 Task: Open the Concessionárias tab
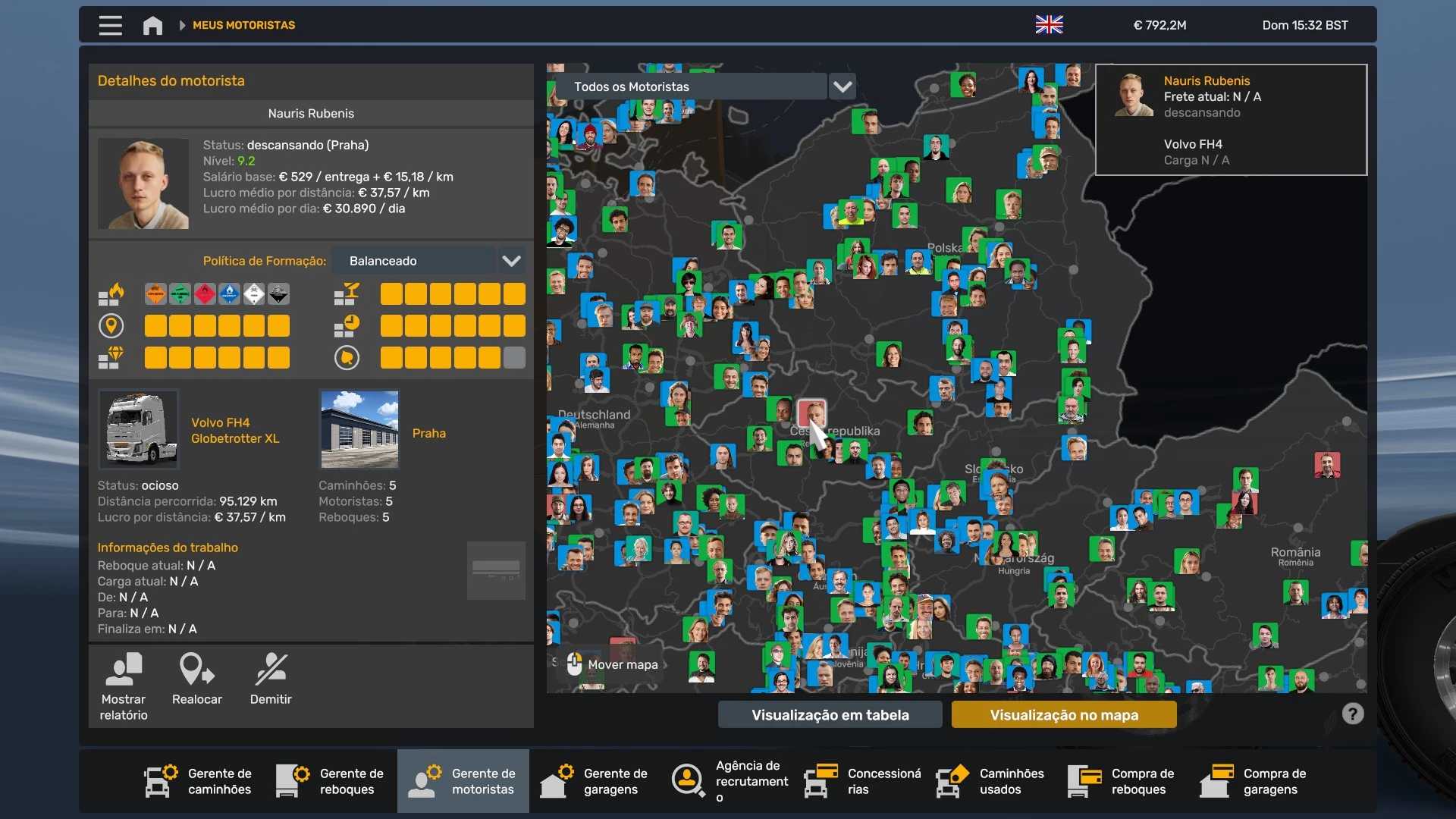(864, 781)
